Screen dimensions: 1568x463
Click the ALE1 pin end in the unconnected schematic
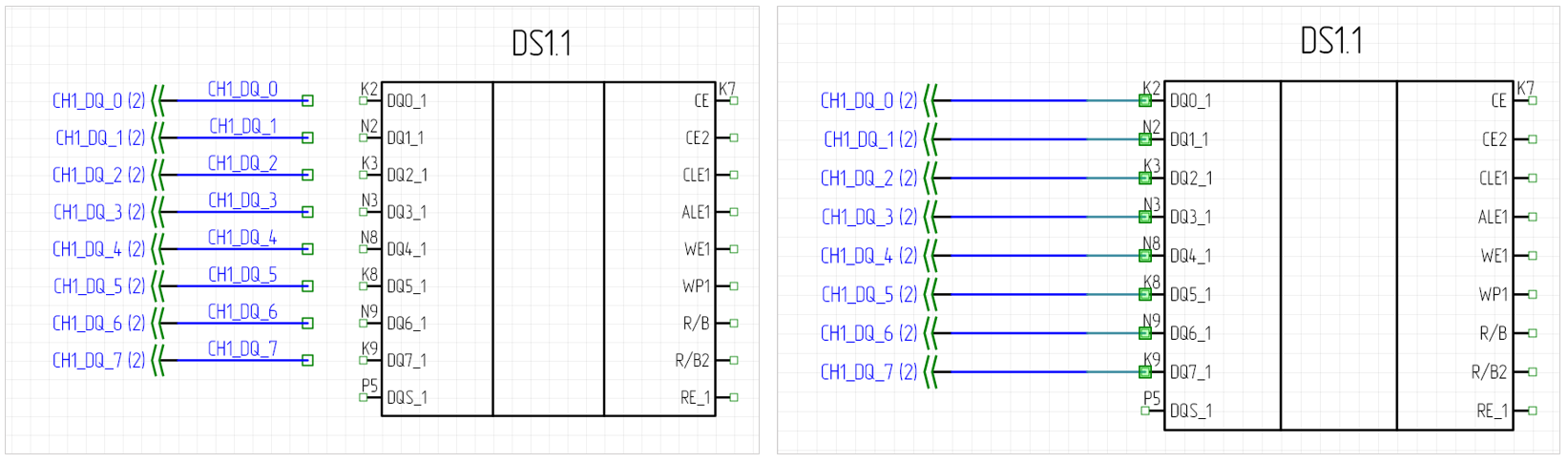click(734, 212)
